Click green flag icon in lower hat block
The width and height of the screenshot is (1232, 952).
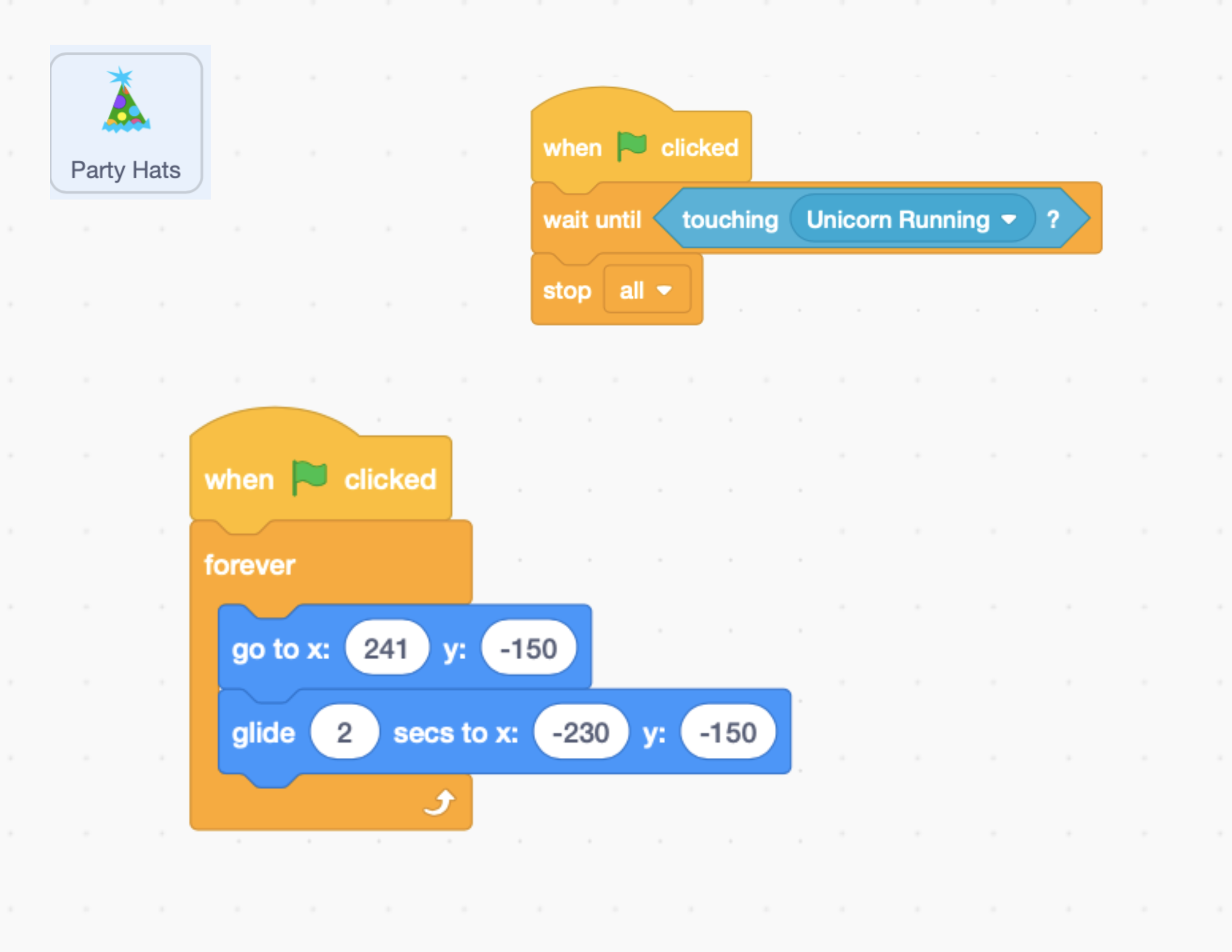point(309,477)
